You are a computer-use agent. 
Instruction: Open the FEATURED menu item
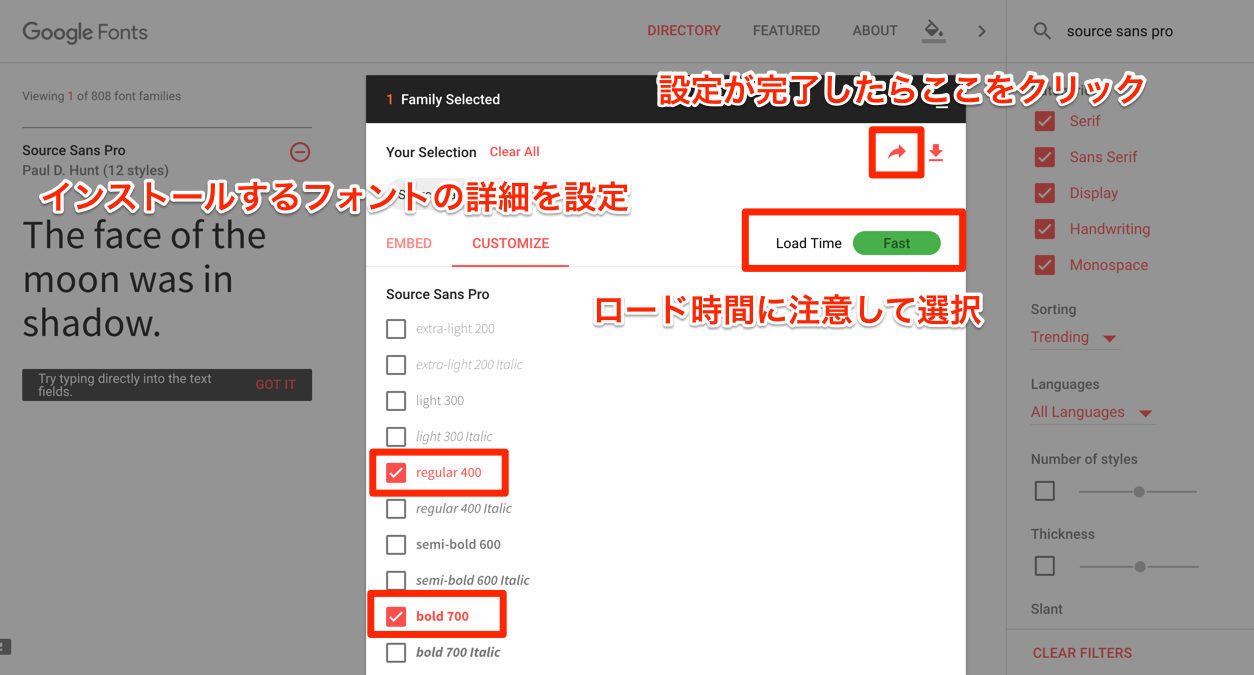tap(786, 30)
